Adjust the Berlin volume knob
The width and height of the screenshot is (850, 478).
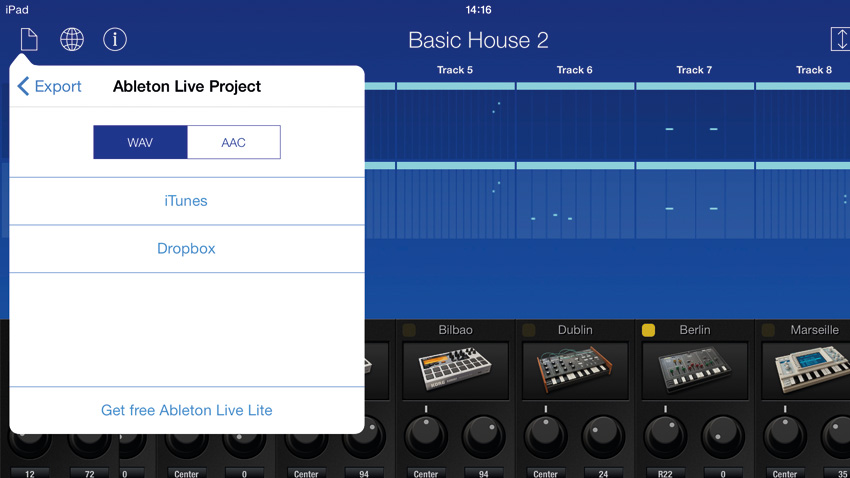point(723,435)
